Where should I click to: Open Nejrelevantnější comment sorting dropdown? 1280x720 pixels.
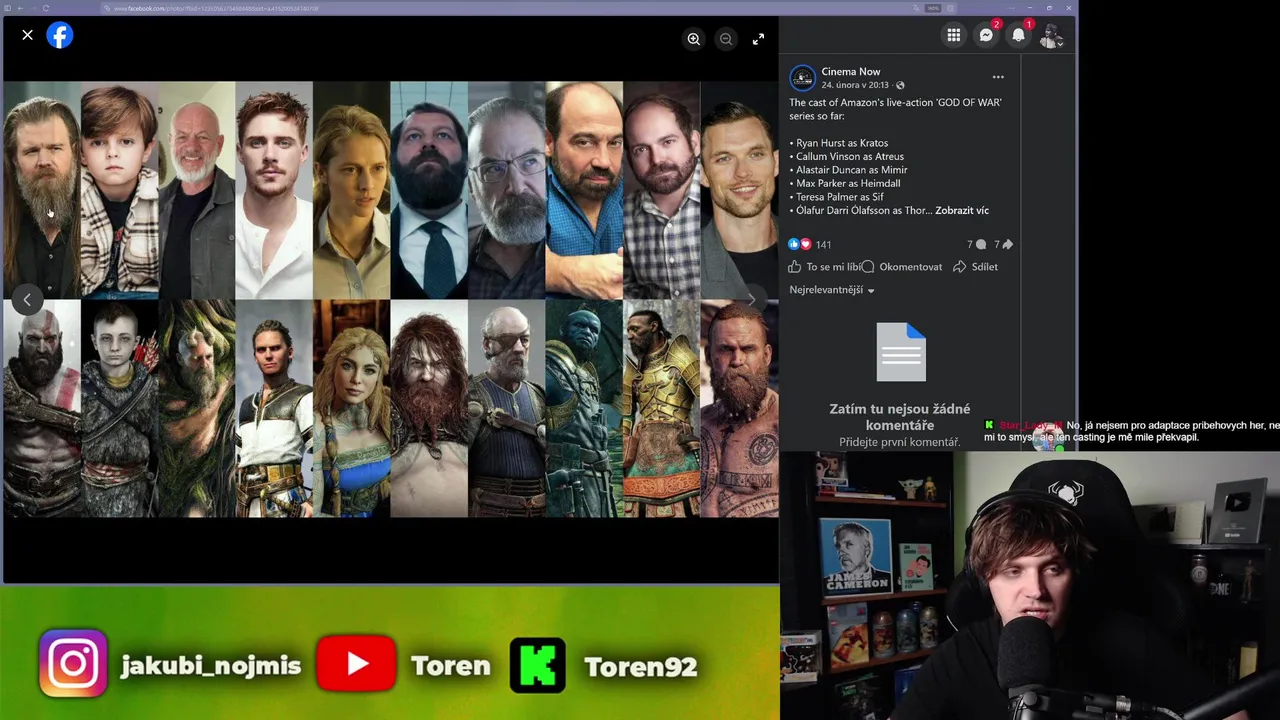(832, 290)
